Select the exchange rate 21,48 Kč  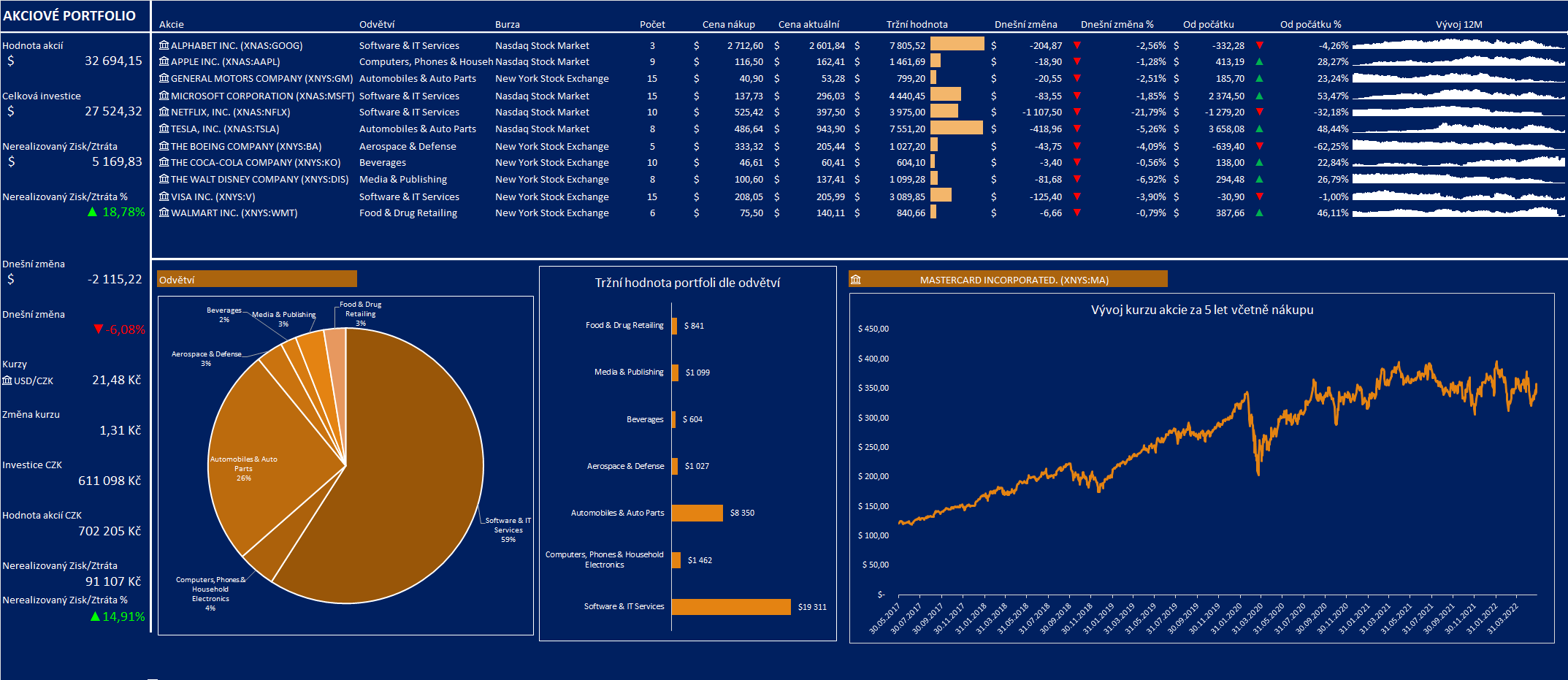pyautogui.click(x=116, y=380)
